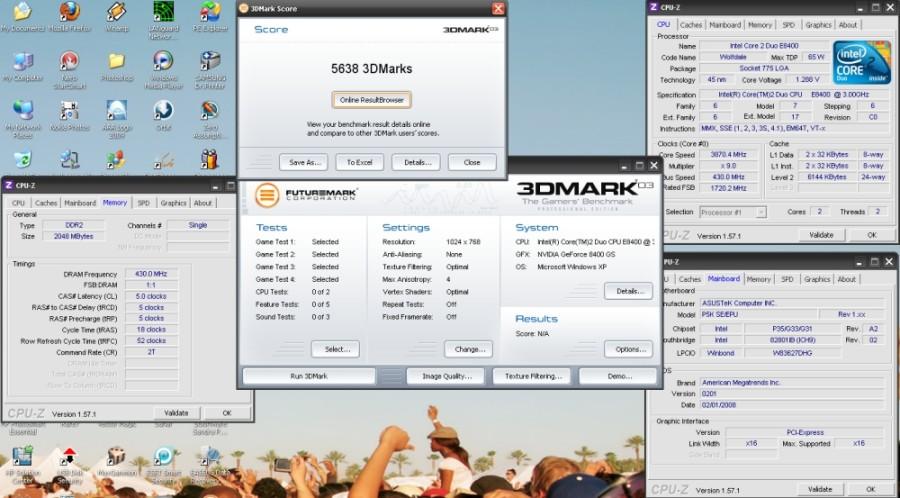Click Select under the Tests section
The image size is (900, 498).
tap(335, 349)
